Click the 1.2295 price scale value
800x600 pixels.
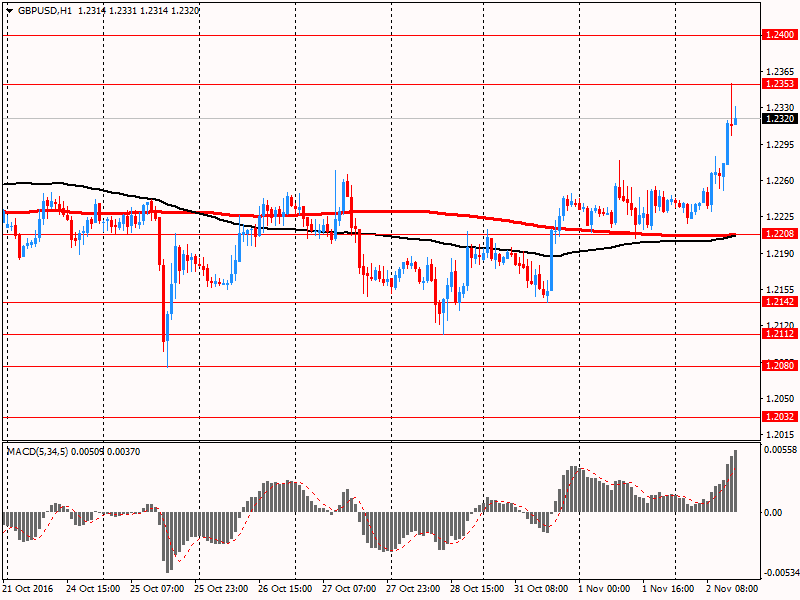click(x=780, y=144)
